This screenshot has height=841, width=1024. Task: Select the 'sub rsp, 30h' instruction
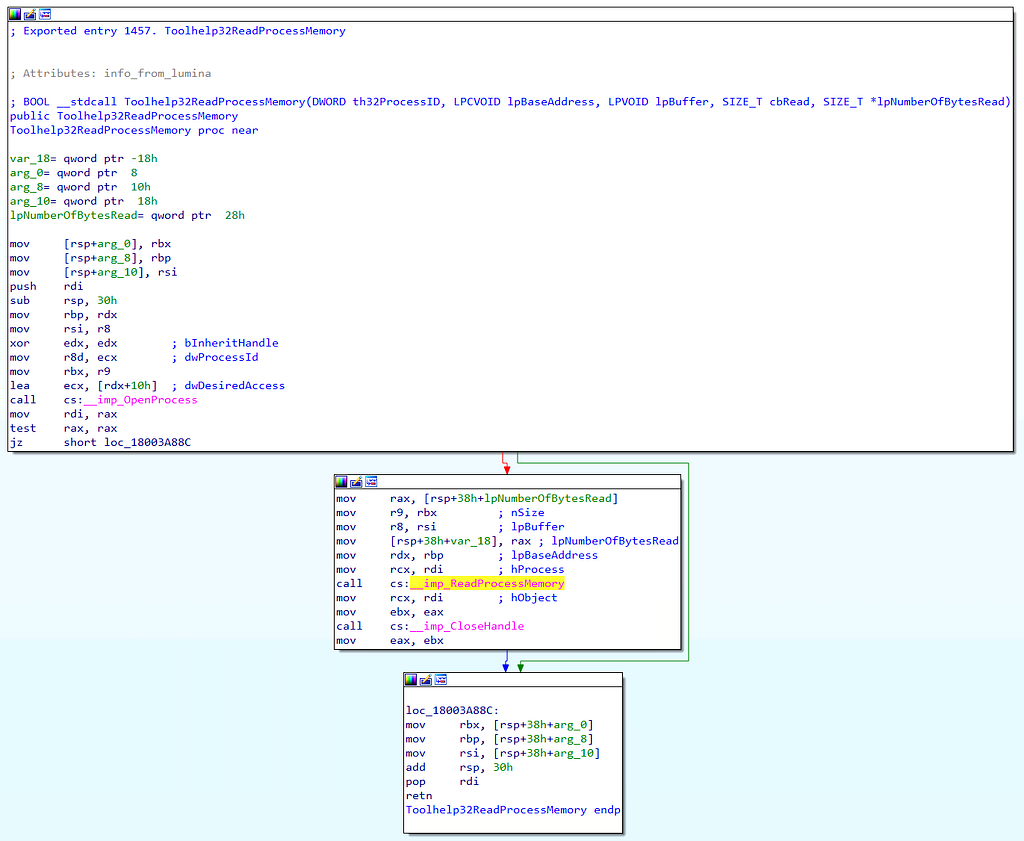pyautogui.click(x=63, y=300)
